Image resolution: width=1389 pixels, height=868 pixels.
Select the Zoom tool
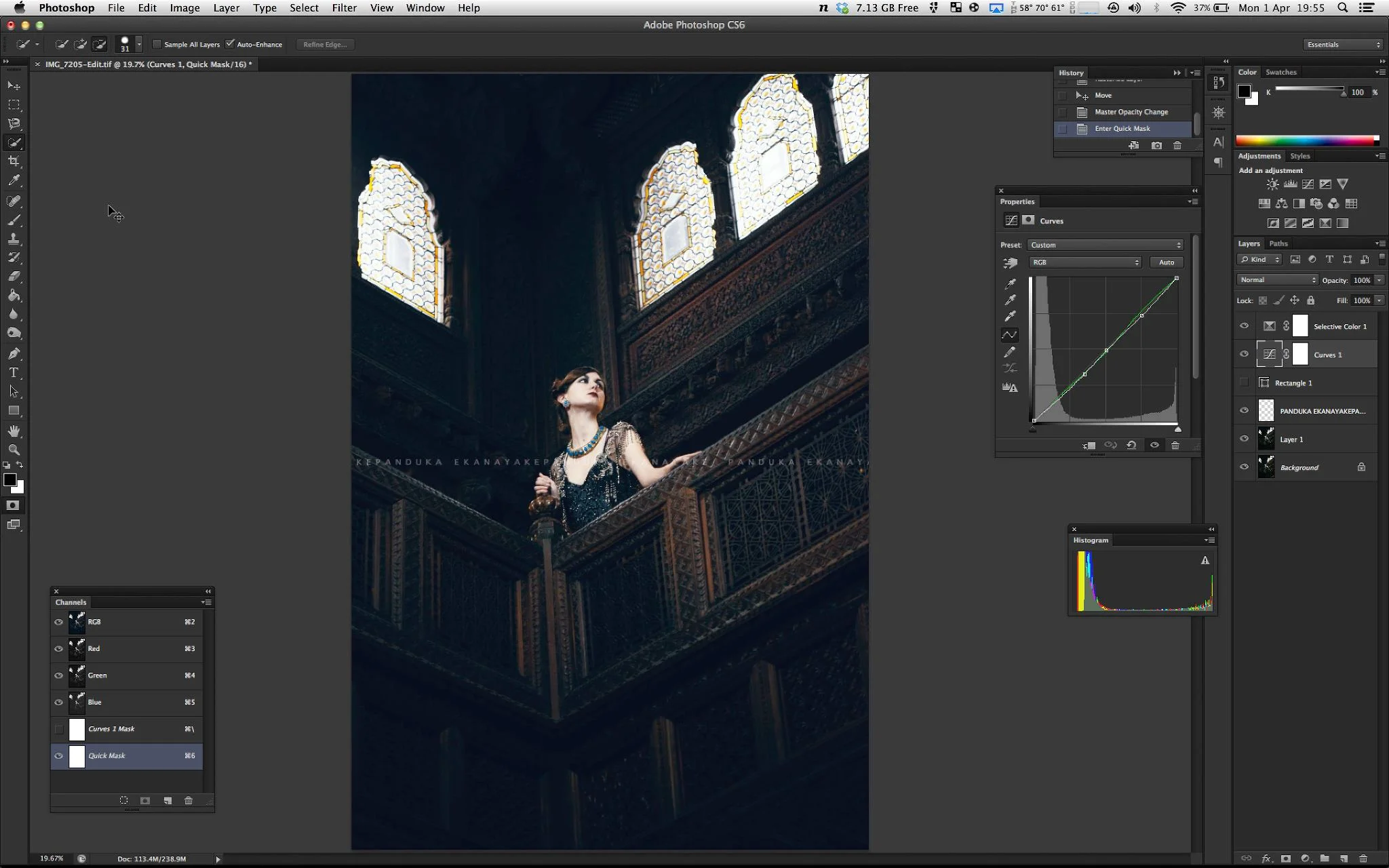14,450
